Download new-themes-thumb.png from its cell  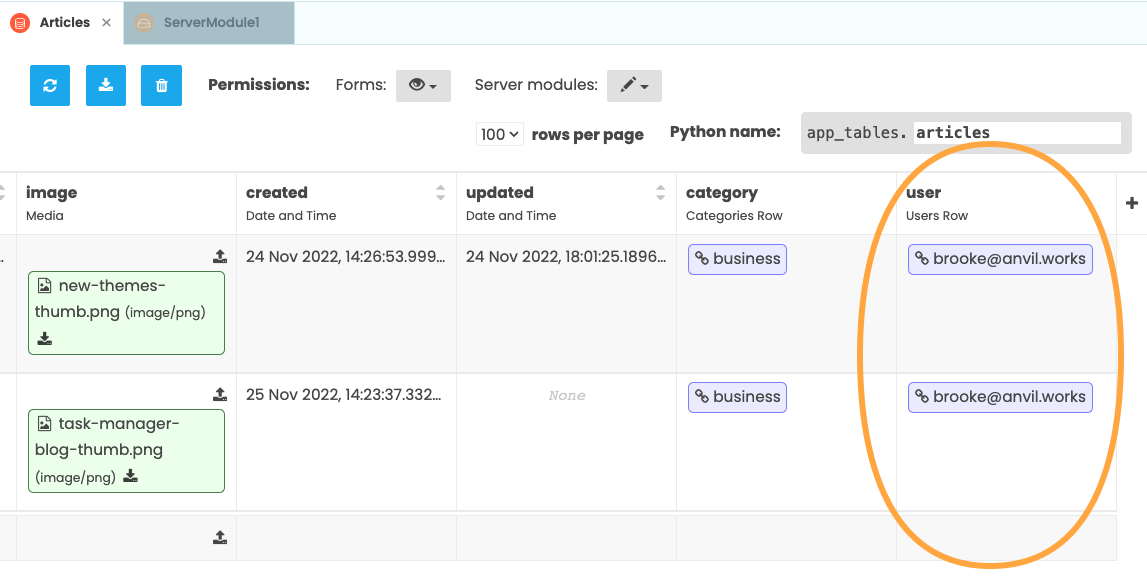45,339
